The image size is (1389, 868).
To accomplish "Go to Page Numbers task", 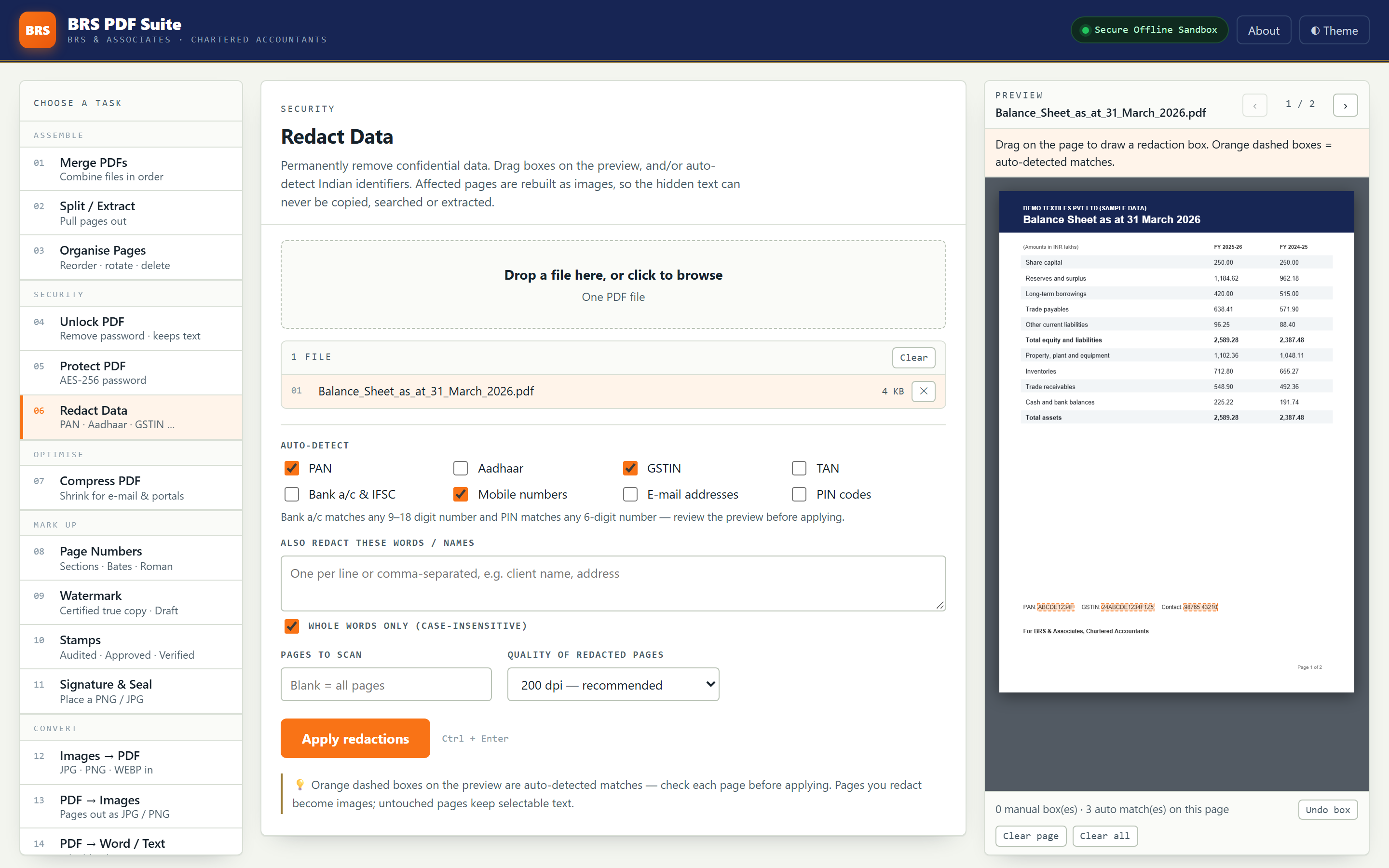I will tap(132, 558).
